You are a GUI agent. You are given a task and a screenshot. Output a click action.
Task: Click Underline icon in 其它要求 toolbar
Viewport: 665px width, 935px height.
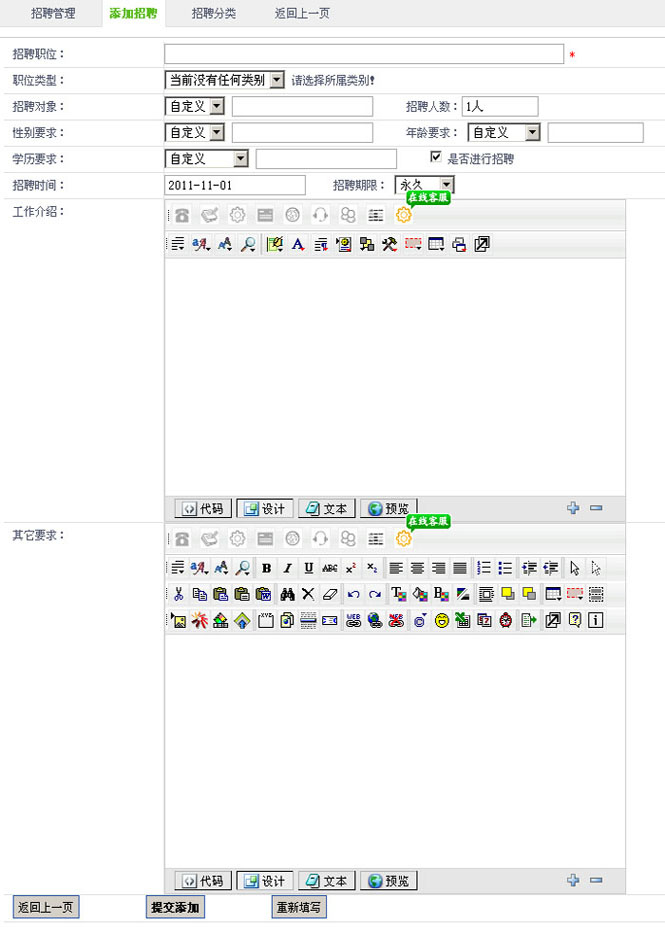[x=309, y=568]
